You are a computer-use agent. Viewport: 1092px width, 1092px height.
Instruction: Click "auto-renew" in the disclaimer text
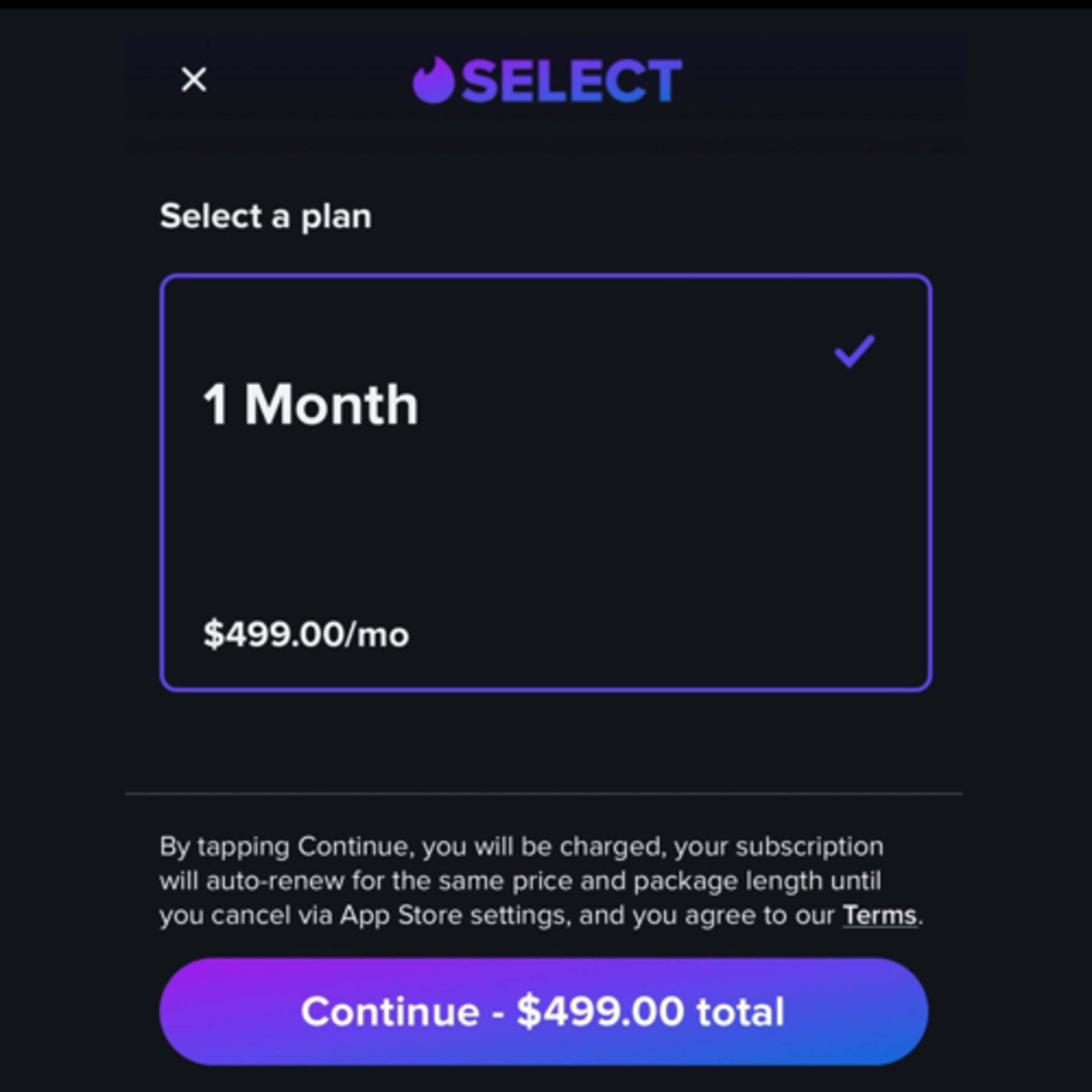[275, 881]
